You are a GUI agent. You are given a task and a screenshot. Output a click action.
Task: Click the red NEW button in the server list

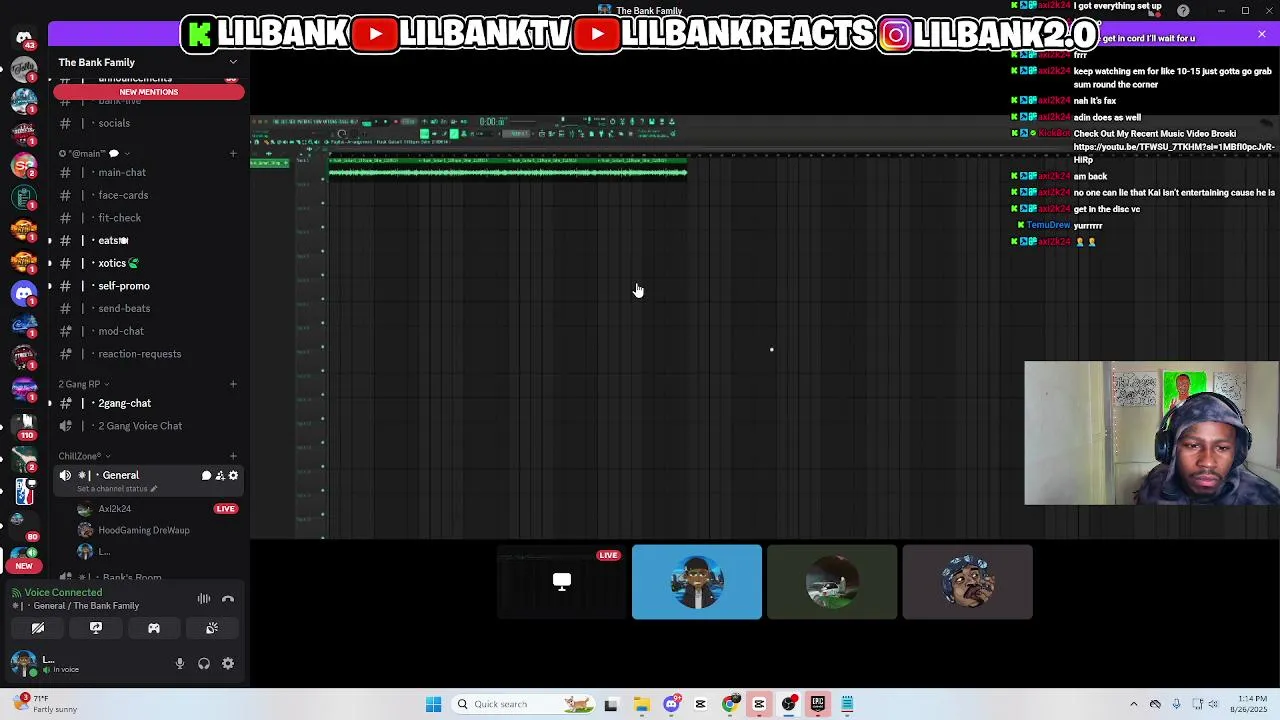point(24,566)
